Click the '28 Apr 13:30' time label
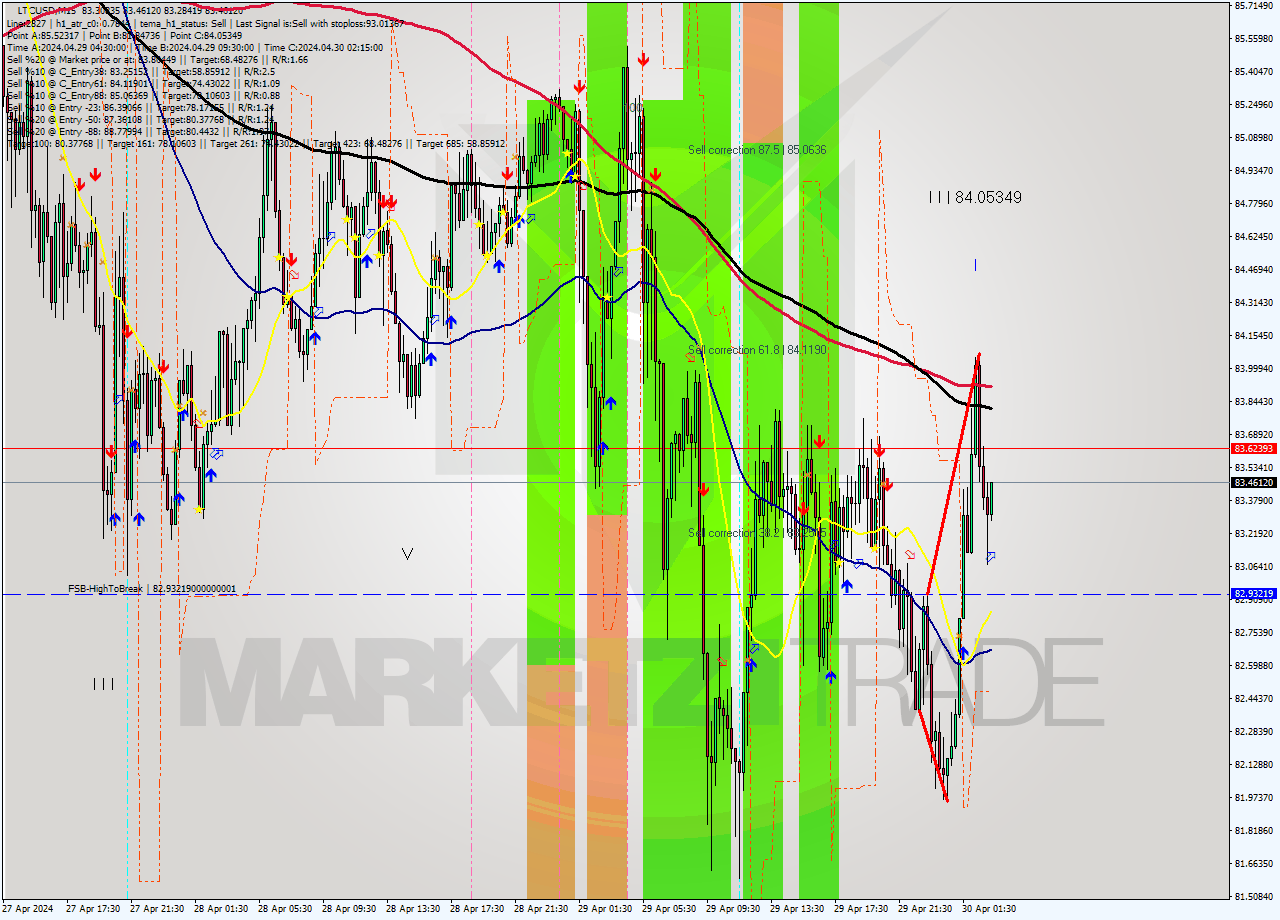This screenshot has height=920, width=1280. click(413, 909)
